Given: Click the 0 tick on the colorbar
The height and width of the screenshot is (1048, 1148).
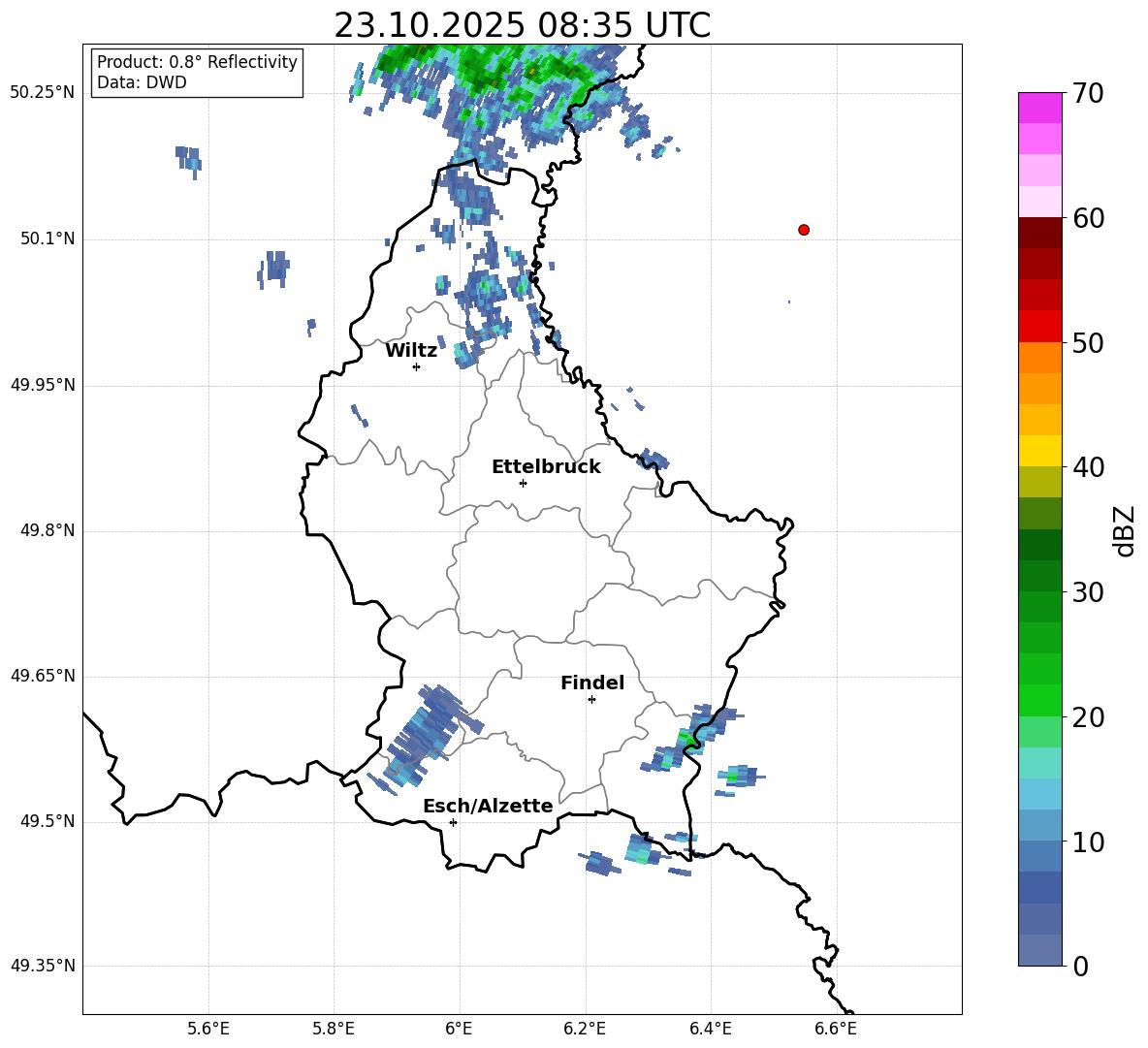Looking at the screenshot, I should click(1080, 967).
